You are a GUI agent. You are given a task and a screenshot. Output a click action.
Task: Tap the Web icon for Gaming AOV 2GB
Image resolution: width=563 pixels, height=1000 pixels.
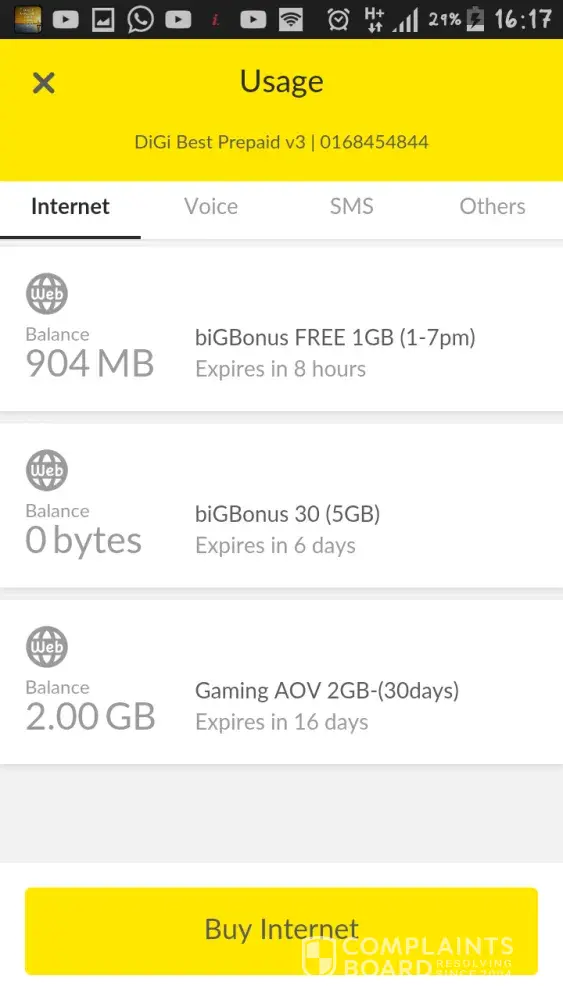pos(47,646)
